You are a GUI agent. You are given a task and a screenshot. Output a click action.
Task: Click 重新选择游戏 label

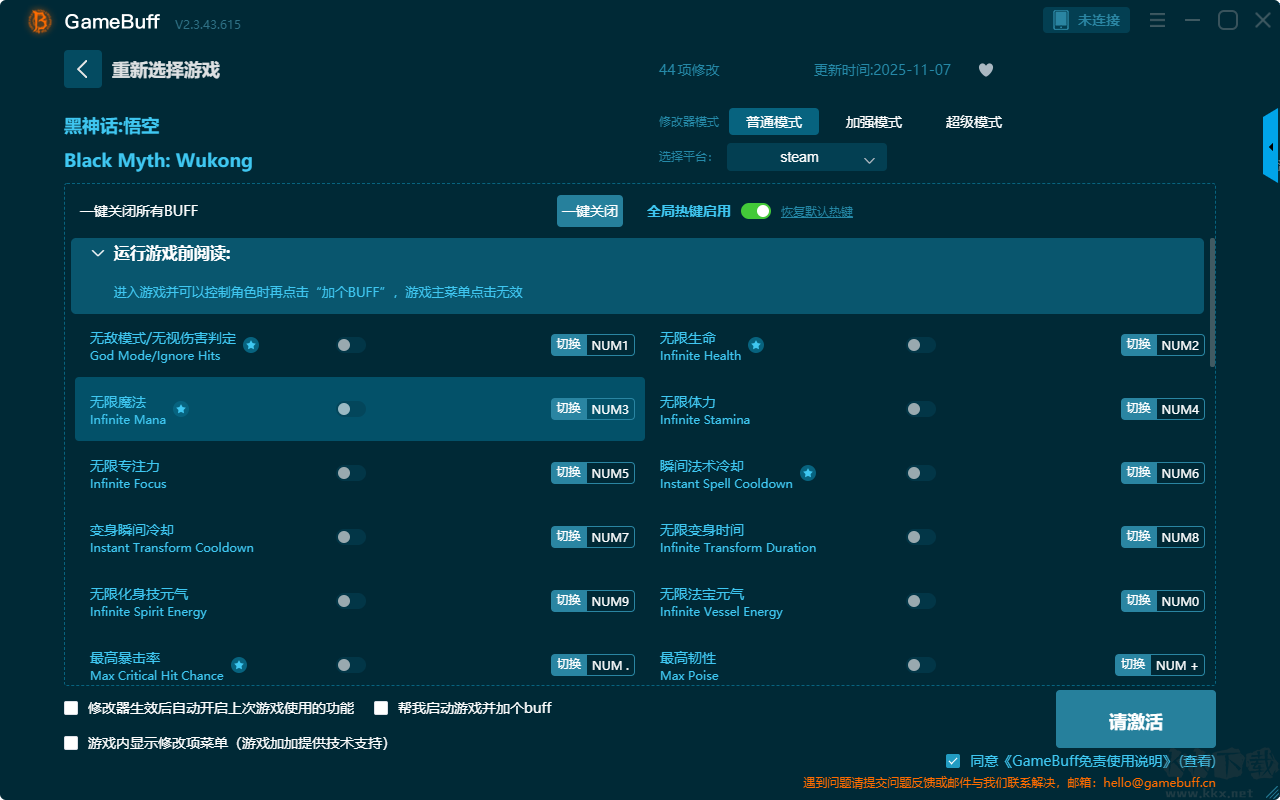click(x=166, y=70)
